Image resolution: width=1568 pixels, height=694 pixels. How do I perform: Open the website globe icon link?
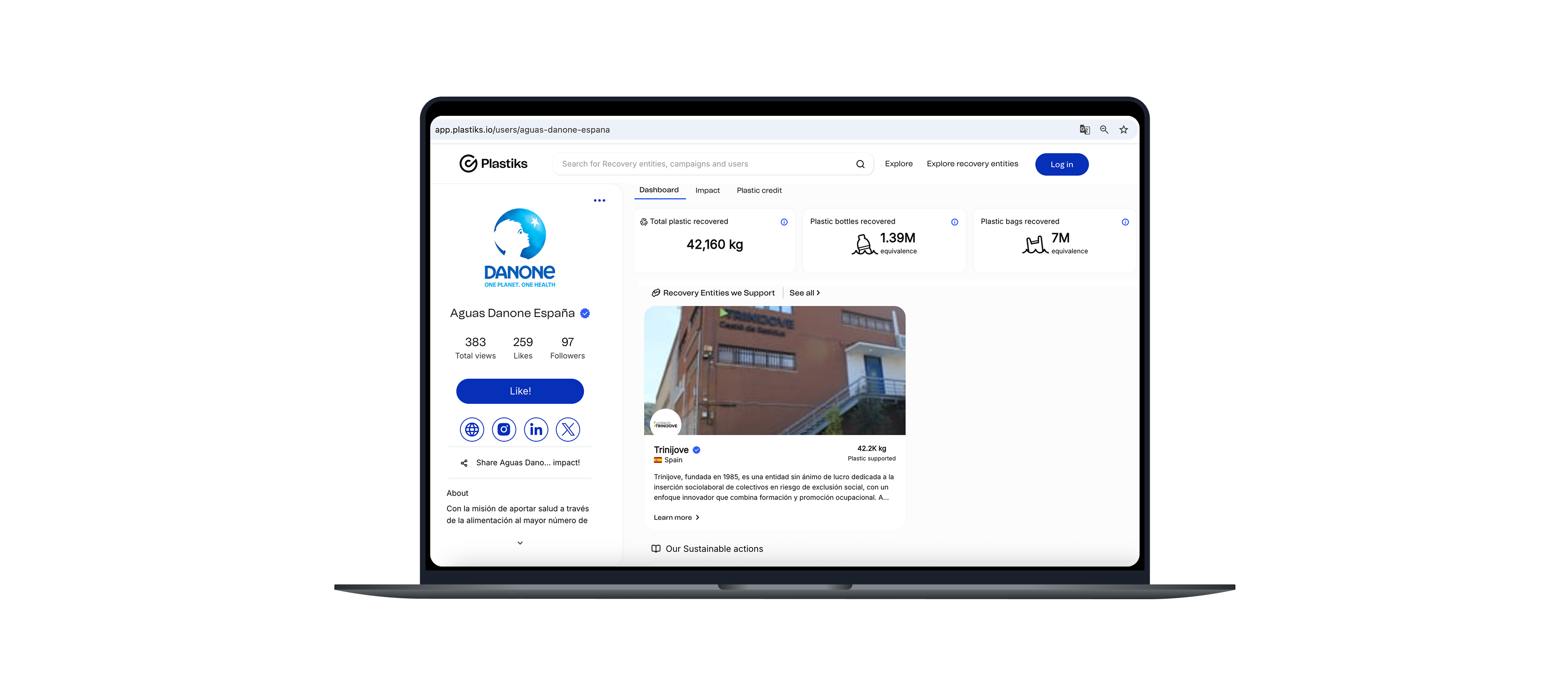[x=472, y=430]
